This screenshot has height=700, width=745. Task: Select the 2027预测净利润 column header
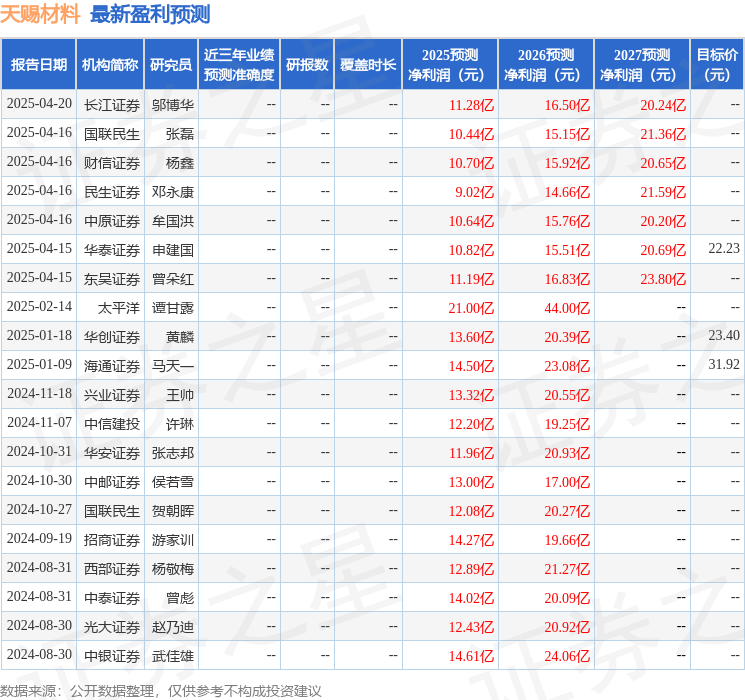[642, 65]
